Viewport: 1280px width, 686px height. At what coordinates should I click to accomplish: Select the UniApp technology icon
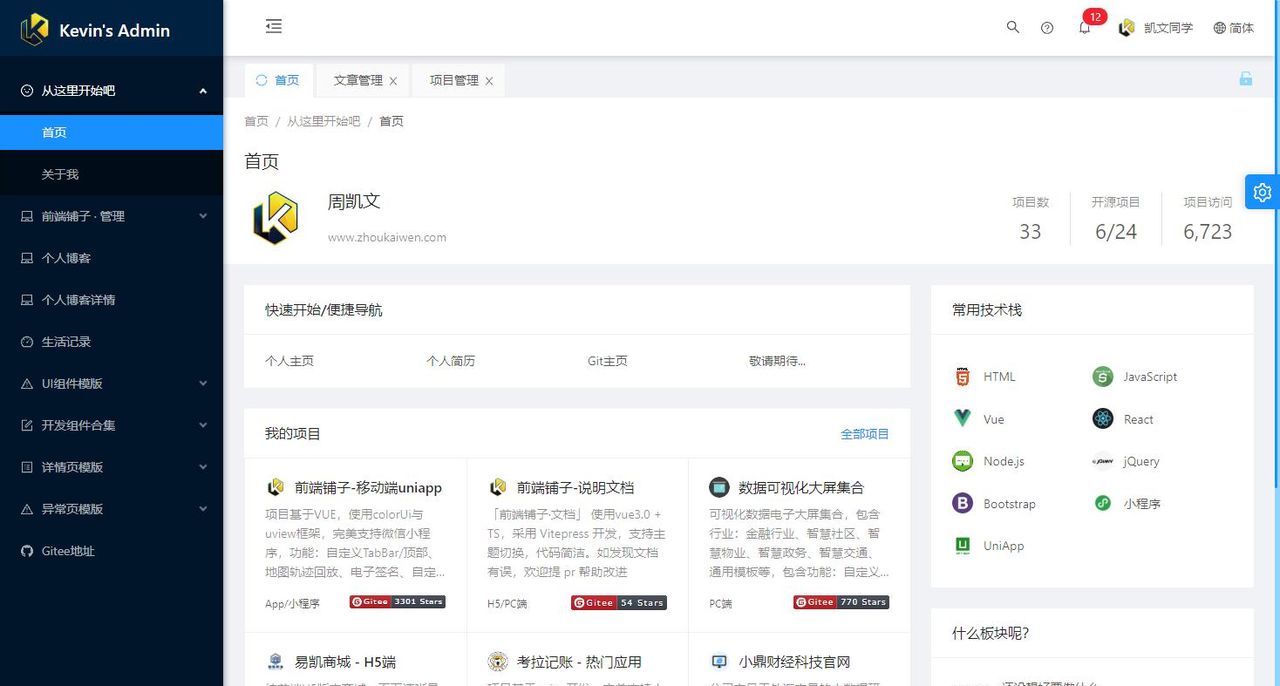(961, 545)
